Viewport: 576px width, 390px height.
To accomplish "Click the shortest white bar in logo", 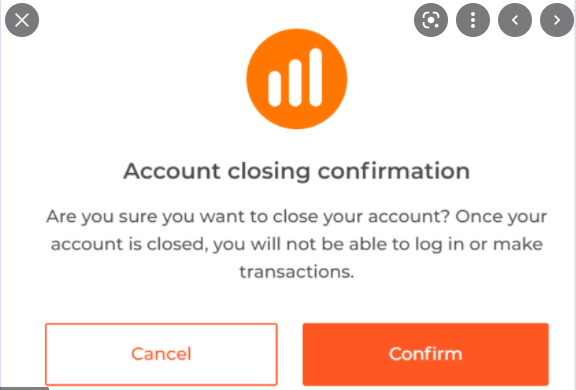I will coord(275,89).
